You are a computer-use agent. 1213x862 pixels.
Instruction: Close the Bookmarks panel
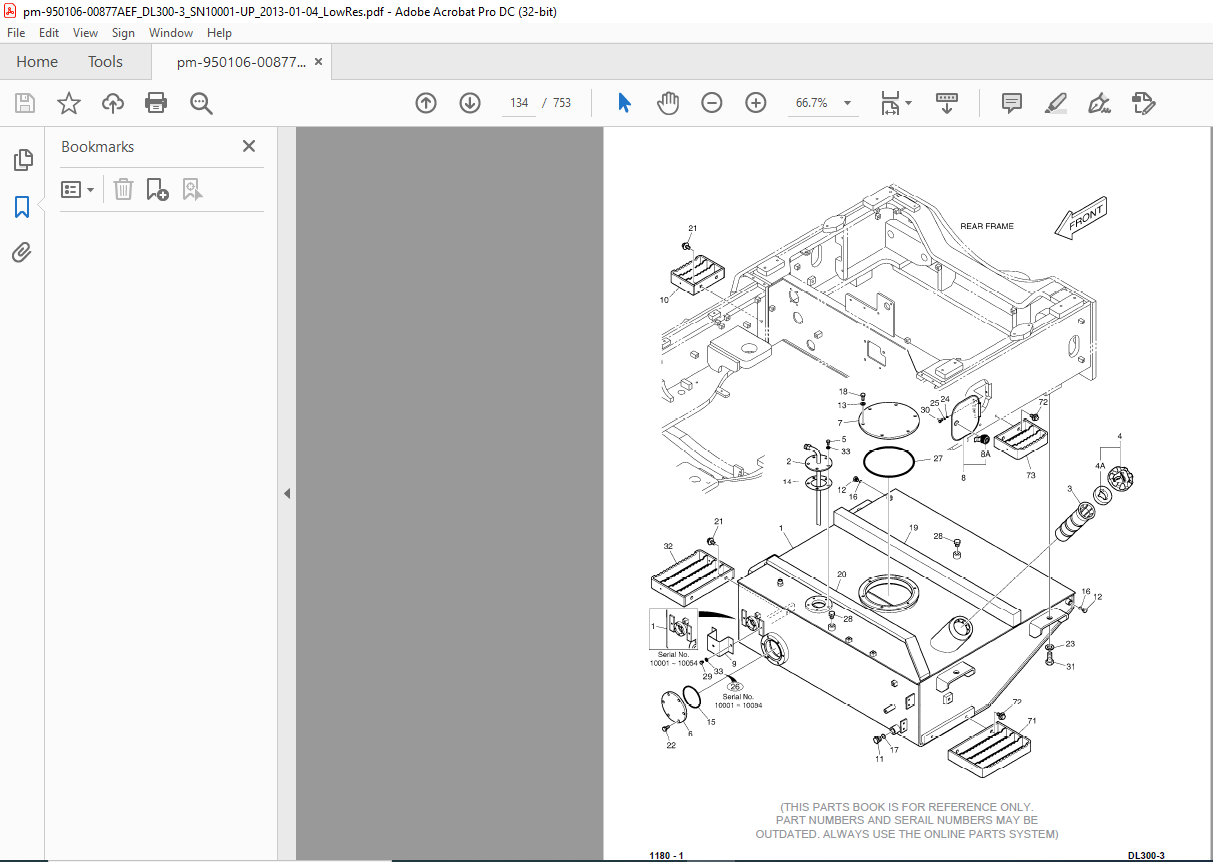(249, 146)
